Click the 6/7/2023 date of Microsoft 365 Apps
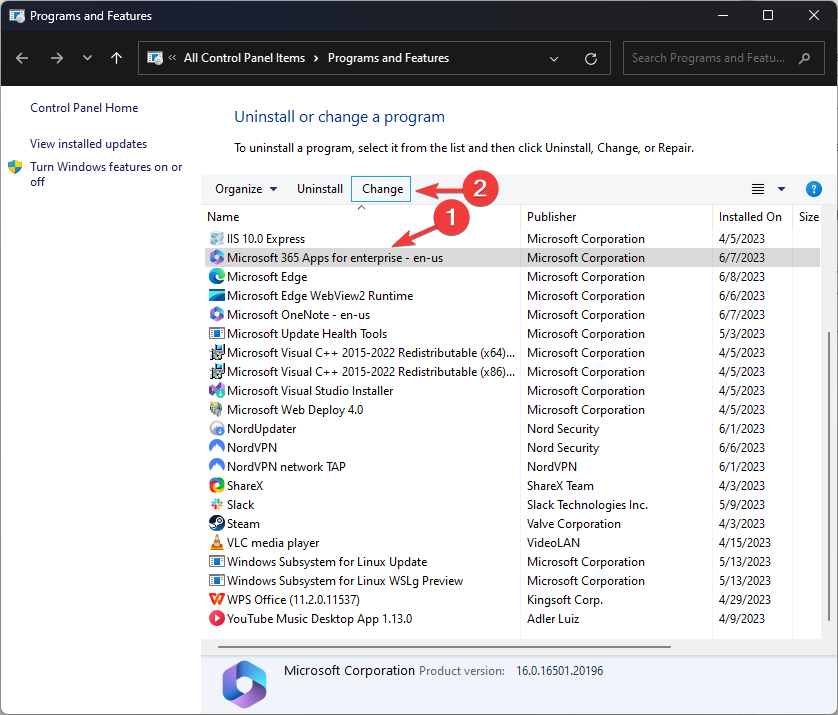 coord(742,258)
